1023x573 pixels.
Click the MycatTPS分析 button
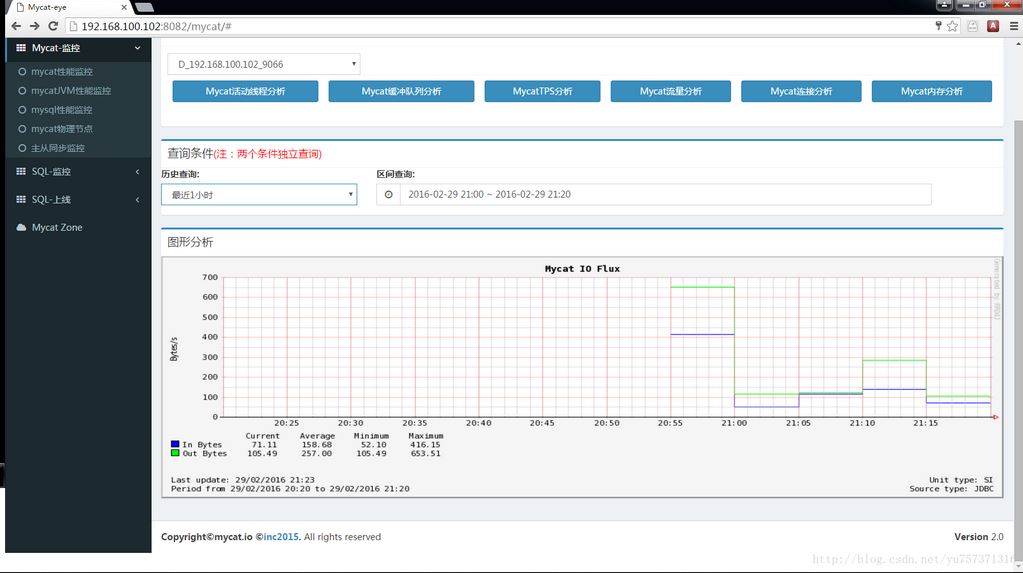tap(542, 91)
